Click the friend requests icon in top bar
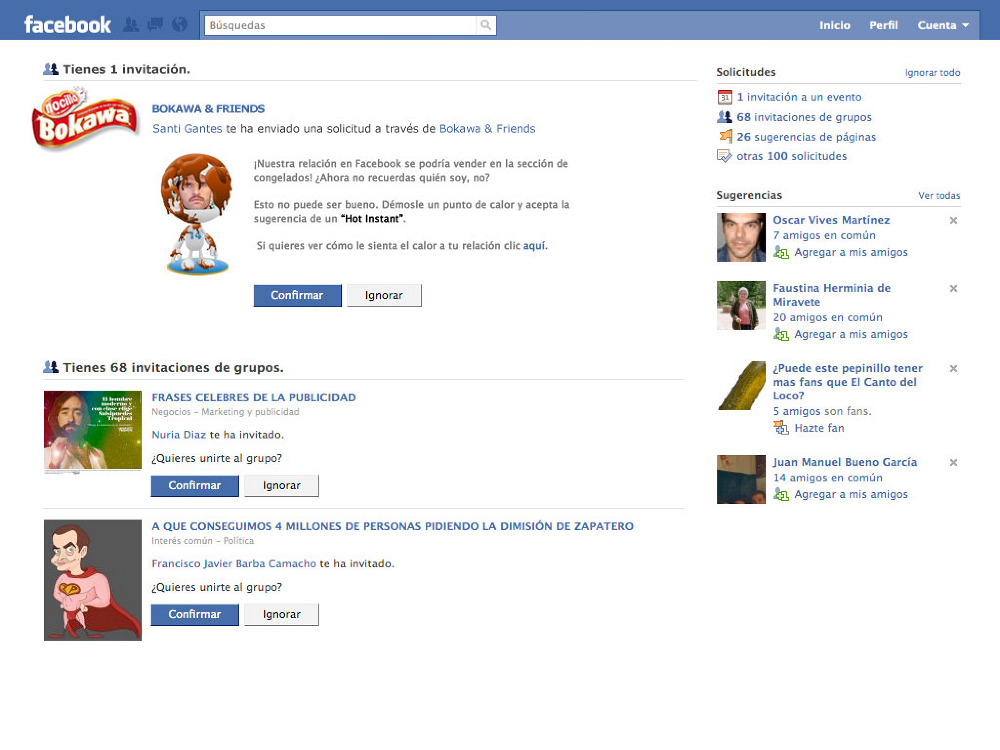Image resolution: width=1000 pixels, height=750 pixels. (x=131, y=25)
